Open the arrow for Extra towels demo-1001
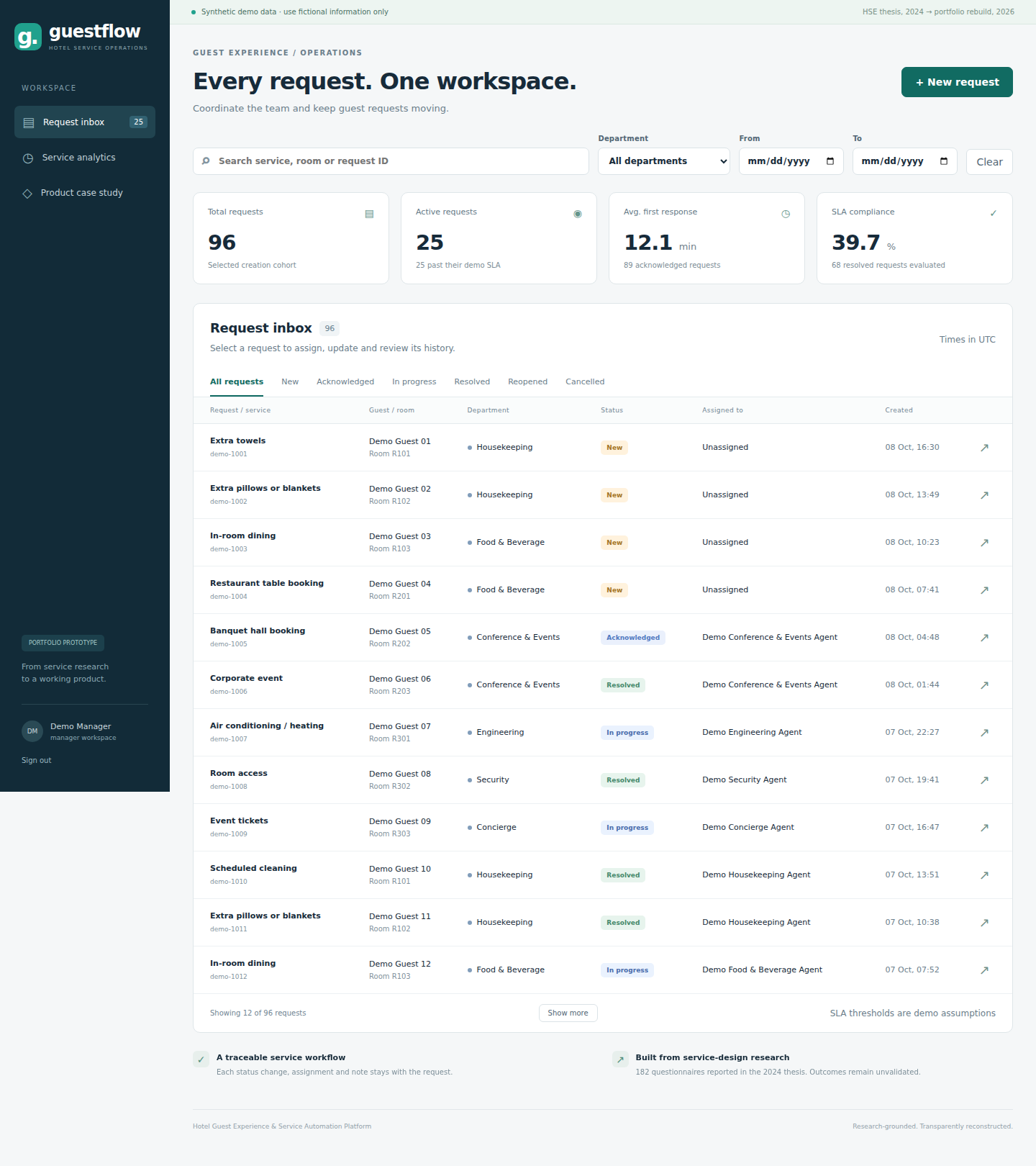The image size is (1036, 1166). coord(984,448)
